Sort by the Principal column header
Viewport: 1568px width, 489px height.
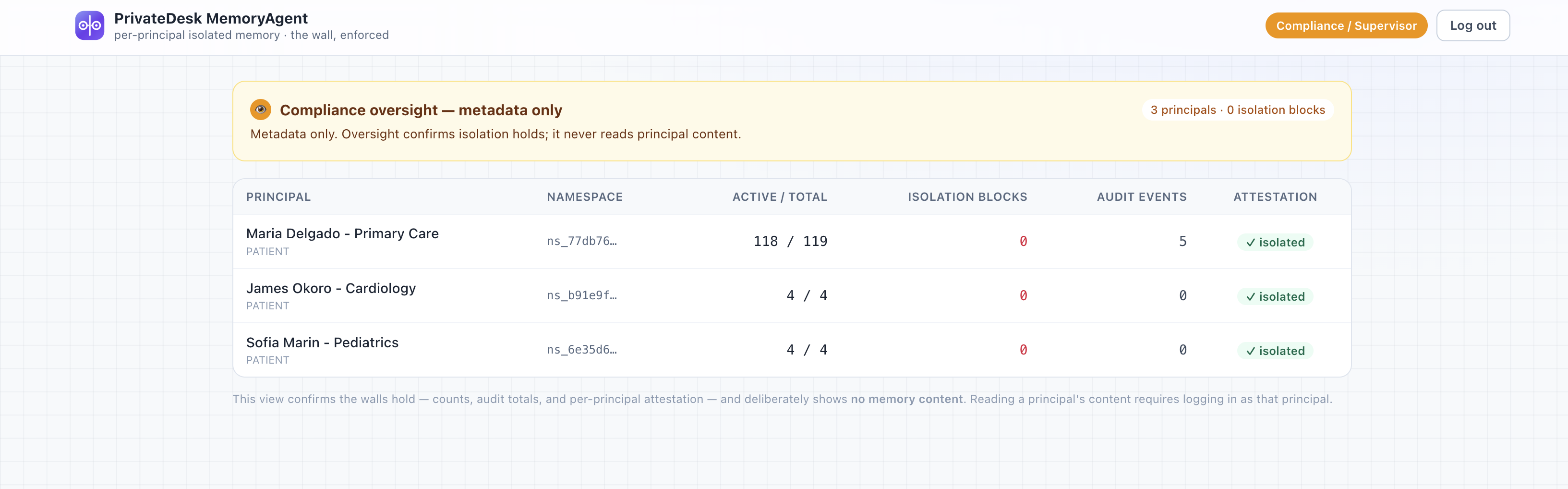pos(278,196)
